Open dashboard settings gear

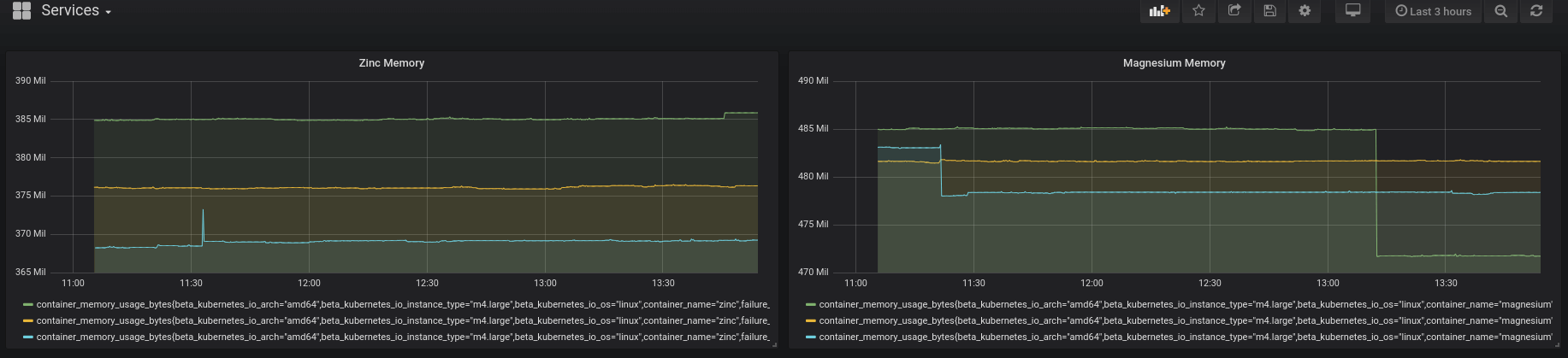pos(1305,11)
